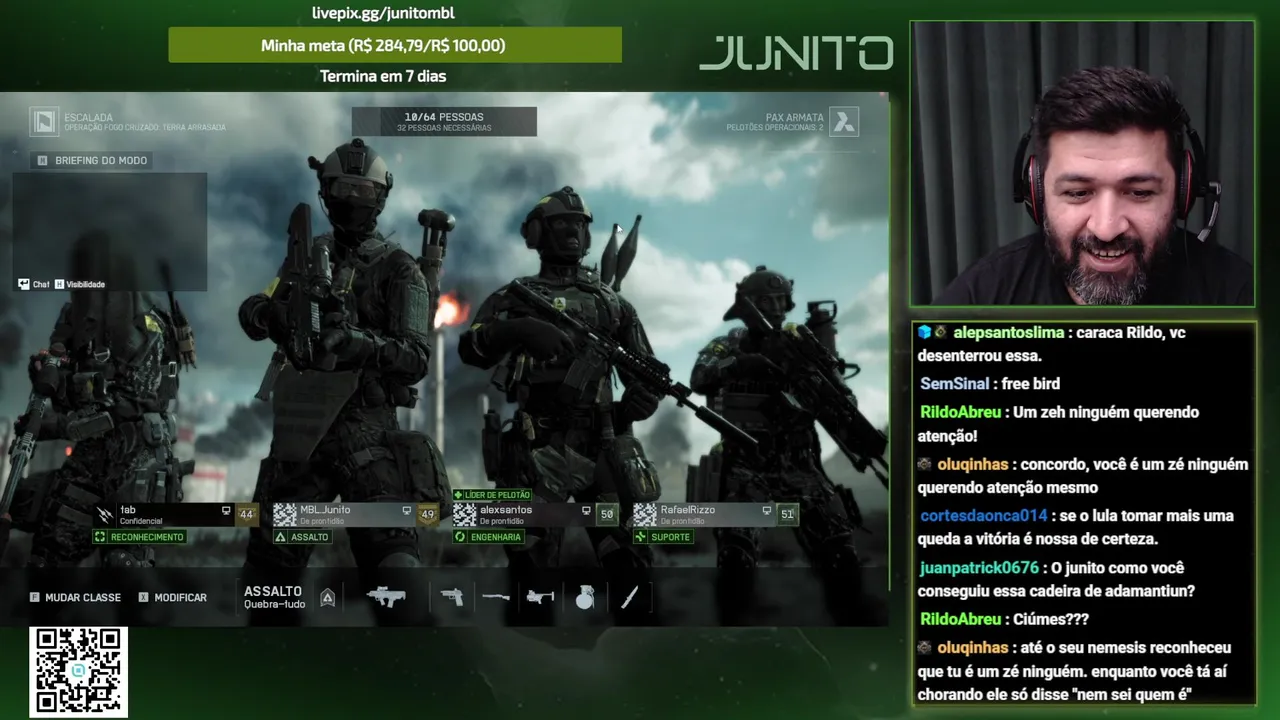This screenshot has height=720, width=1280.
Task: Click the Termina em 7 dias text
Action: pos(383,76)
